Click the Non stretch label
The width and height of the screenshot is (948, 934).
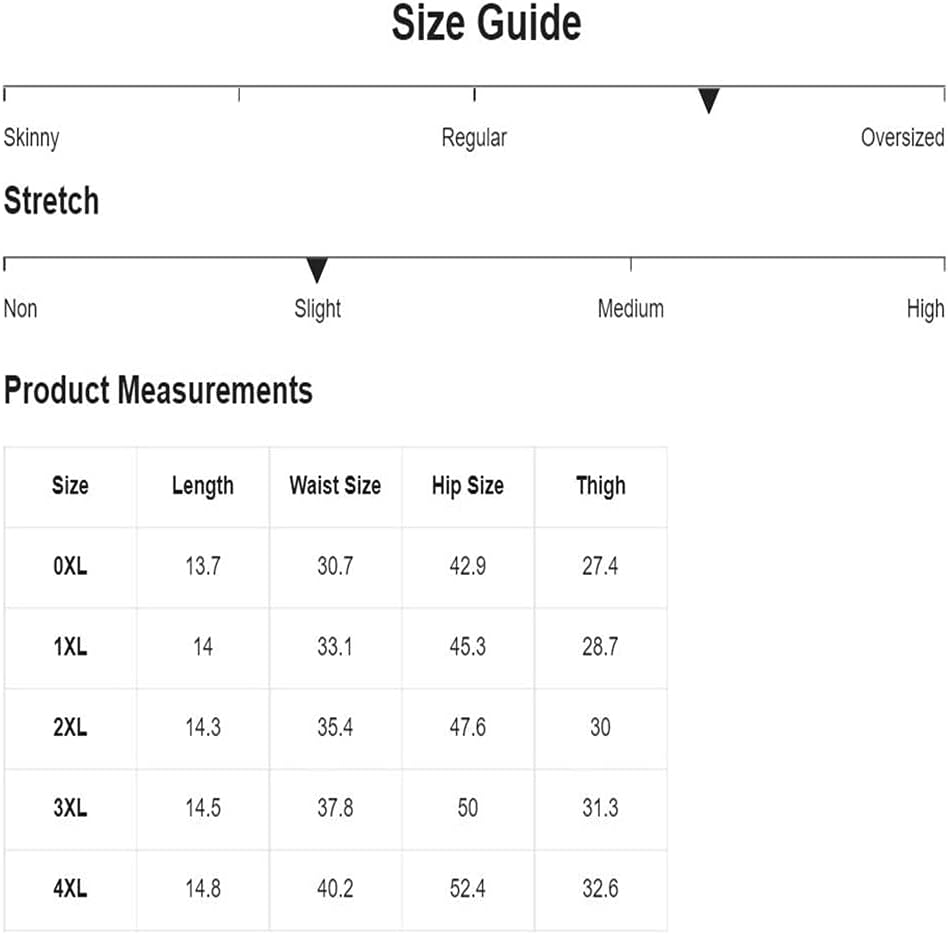point(21,309)
